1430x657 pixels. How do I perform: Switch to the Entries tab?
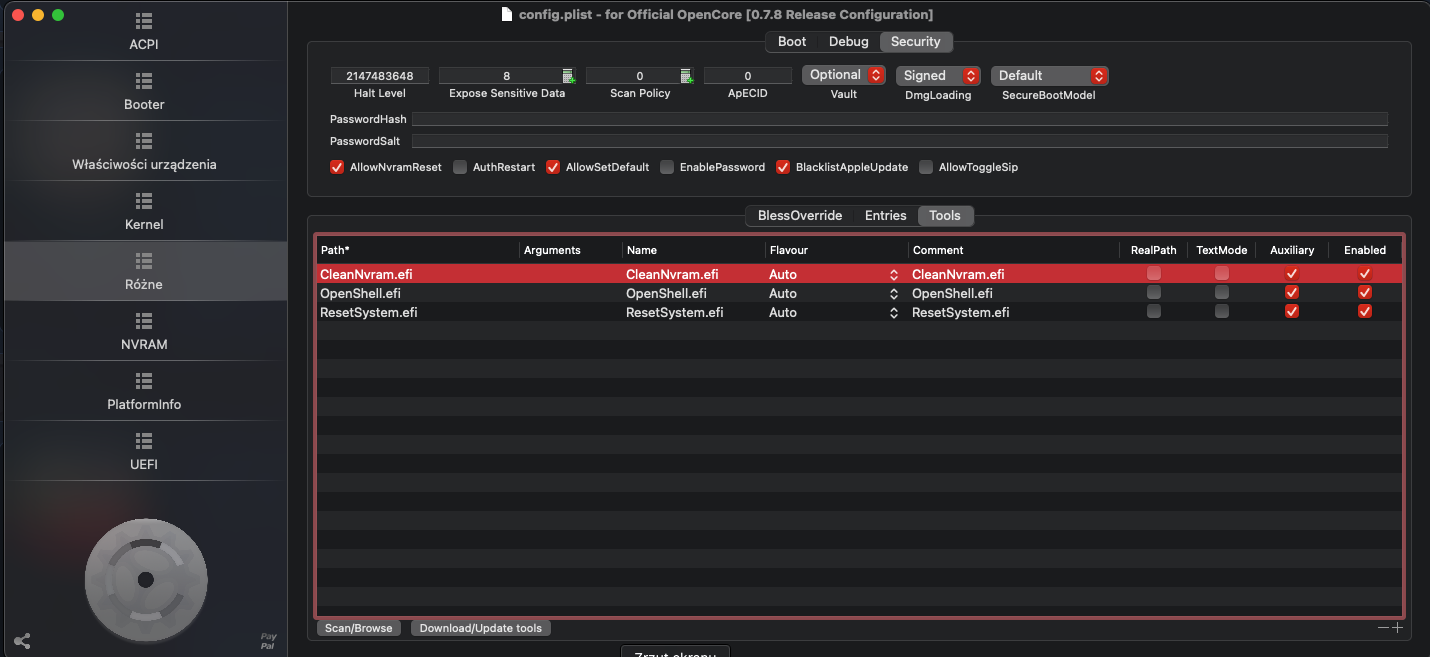[x=885, y=216]
